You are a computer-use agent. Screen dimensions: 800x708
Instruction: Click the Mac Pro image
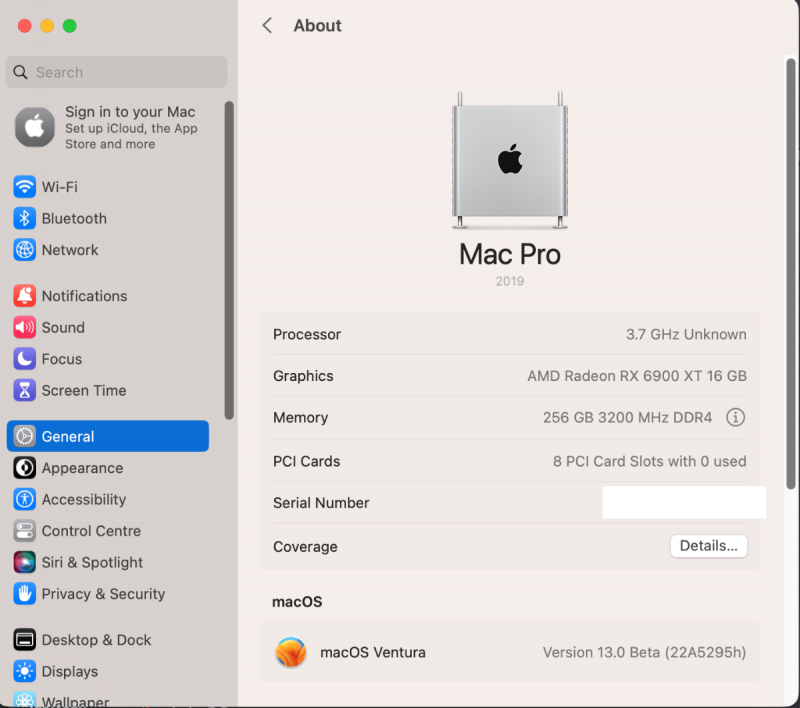pyautogui.click(x=510, y=160)
